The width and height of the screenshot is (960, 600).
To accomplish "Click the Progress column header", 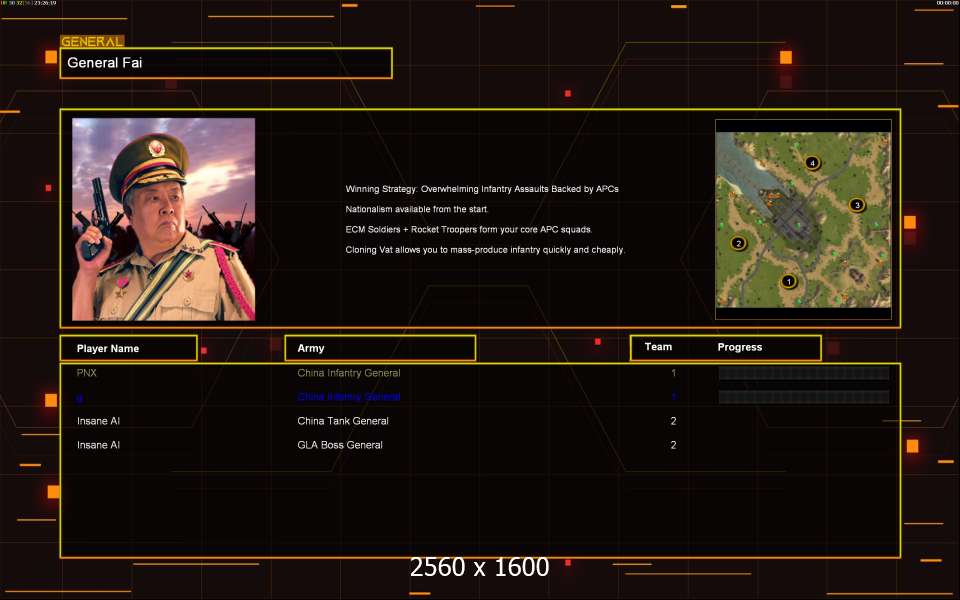I will click(x=740, y=347).
